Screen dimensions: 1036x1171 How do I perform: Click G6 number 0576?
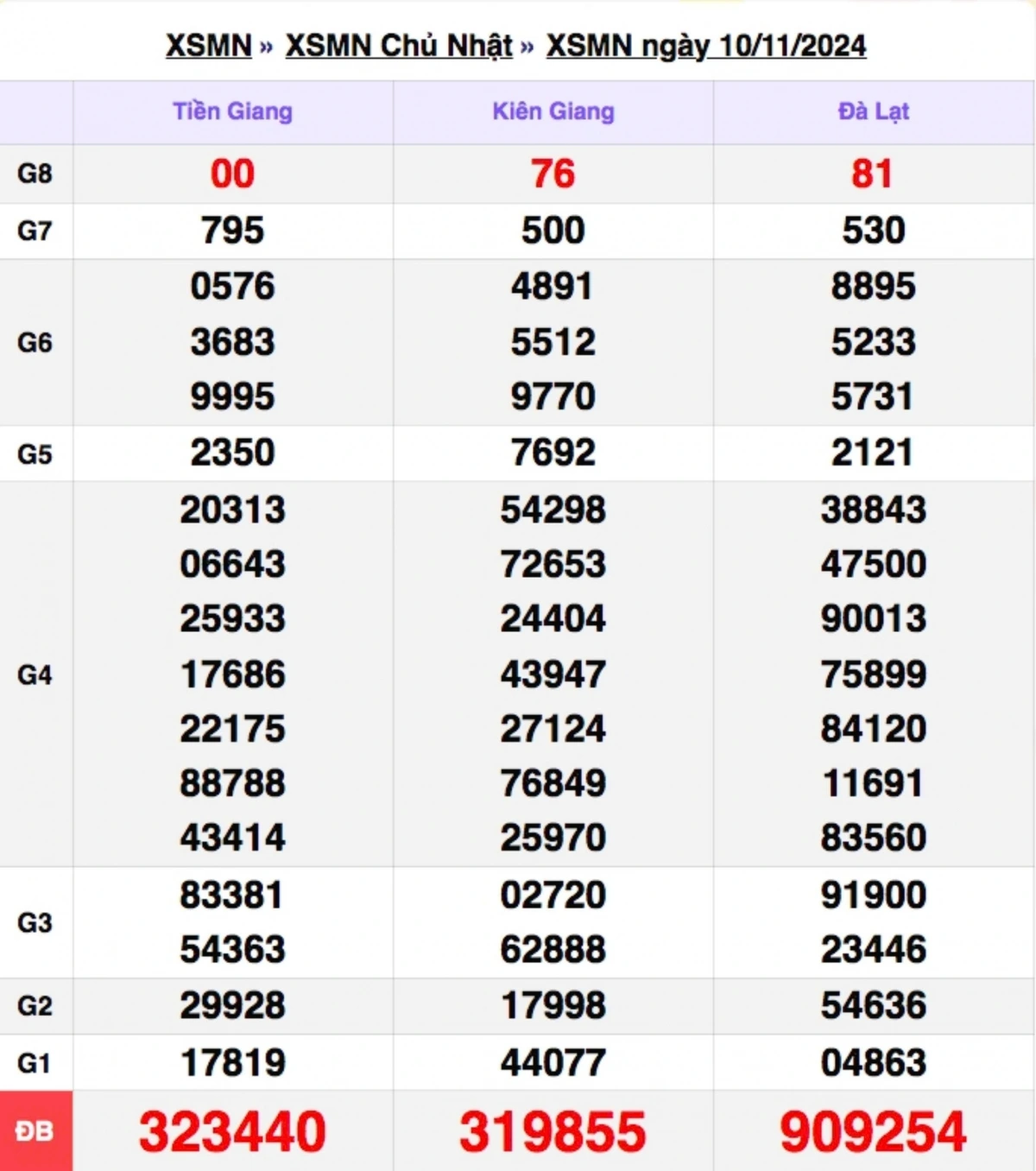point(233,287)
